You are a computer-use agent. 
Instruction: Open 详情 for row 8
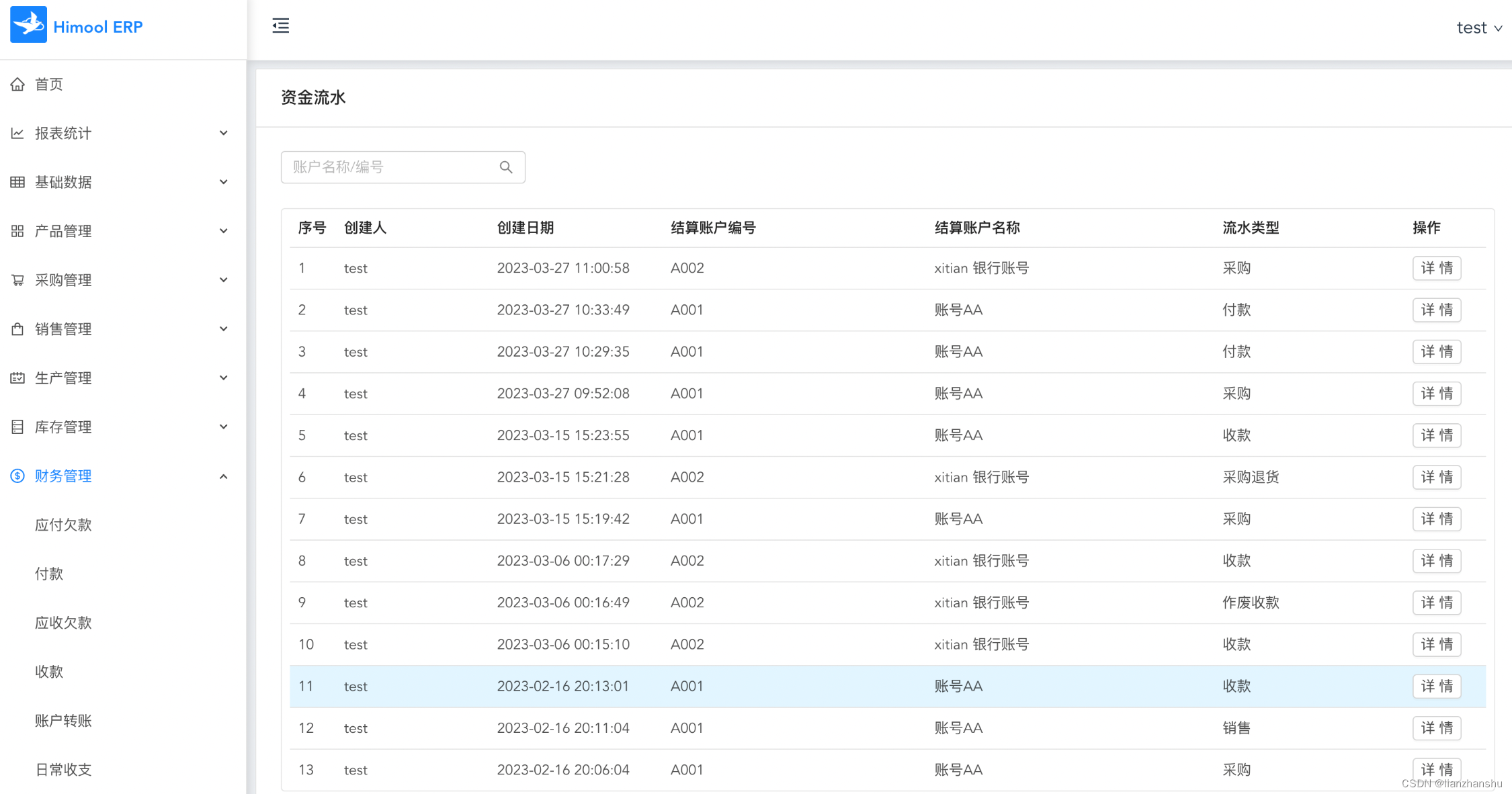(1437, 561)
